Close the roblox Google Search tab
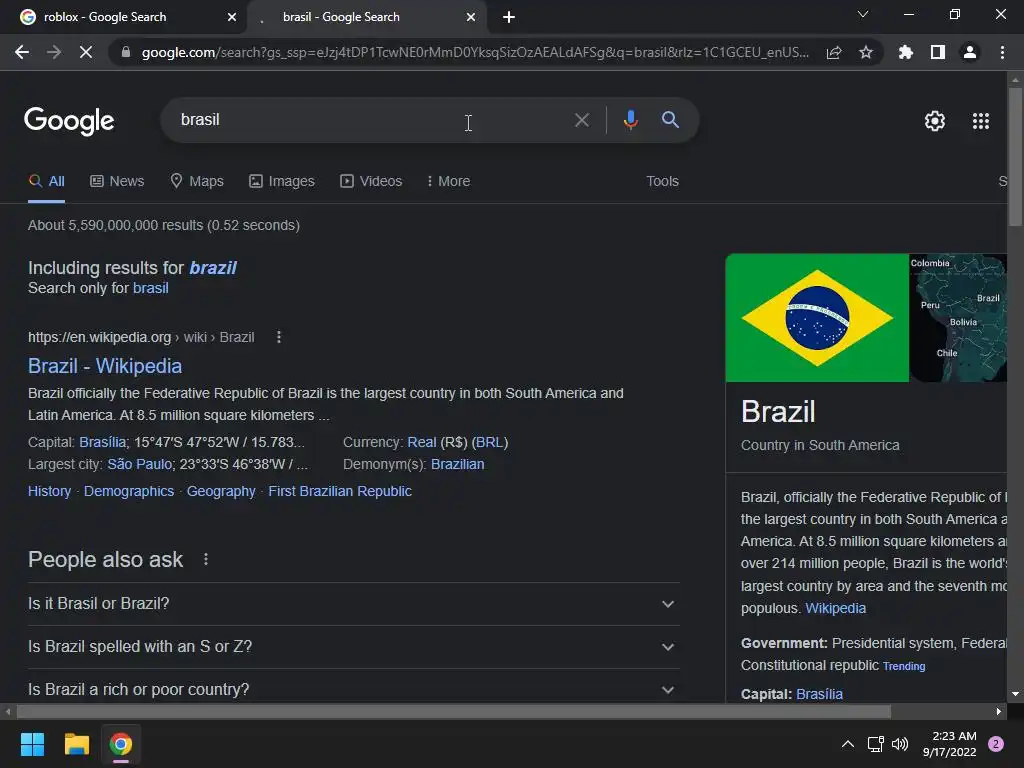Image resolution: width=1024 pixels, height=768 pixels. [x=232, y=17]
